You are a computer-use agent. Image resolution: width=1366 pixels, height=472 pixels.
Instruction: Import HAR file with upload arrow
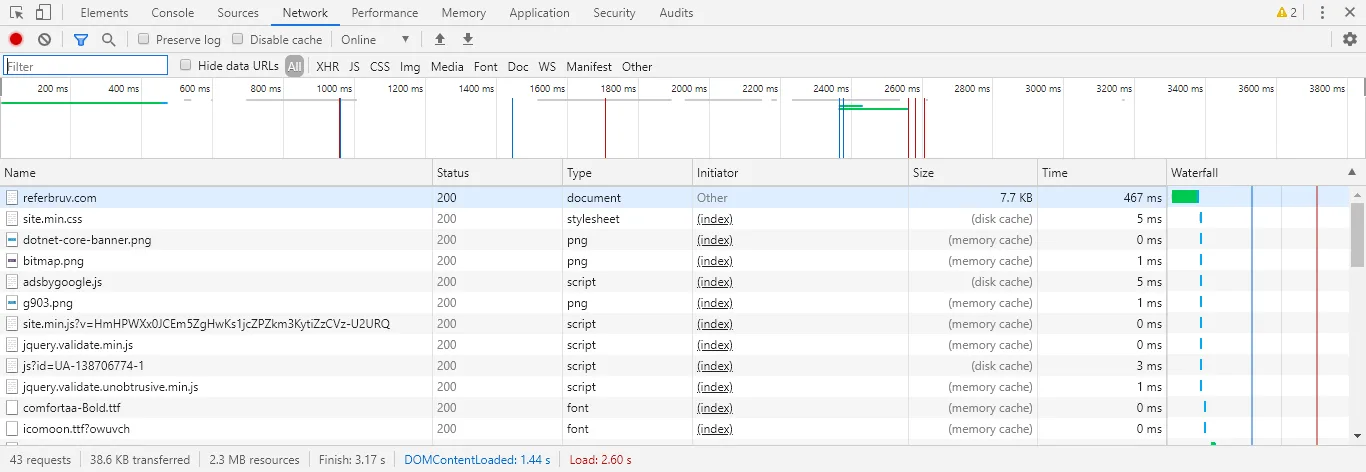(x=440, y=39)
